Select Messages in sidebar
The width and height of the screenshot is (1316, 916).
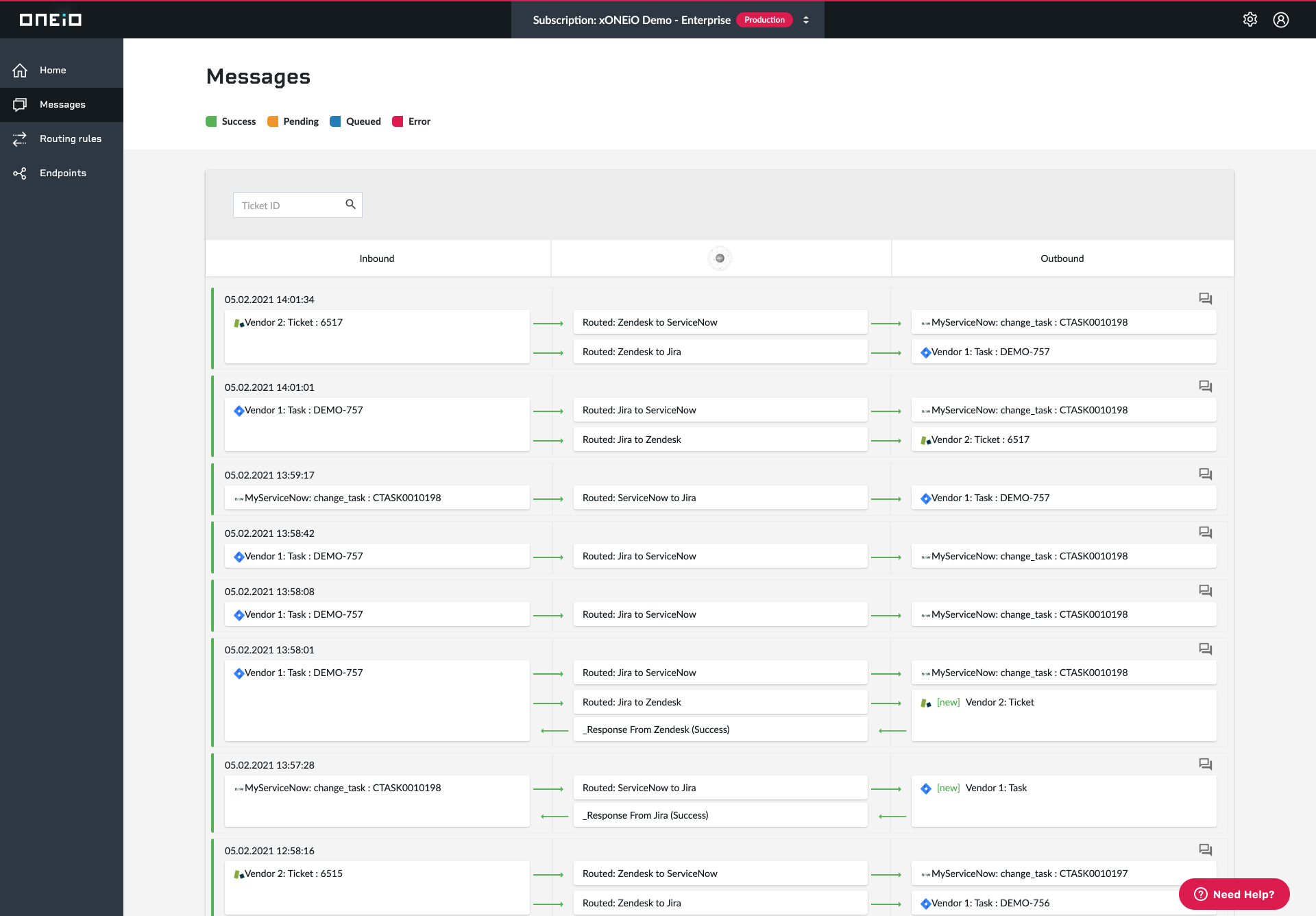coord(62,104)
